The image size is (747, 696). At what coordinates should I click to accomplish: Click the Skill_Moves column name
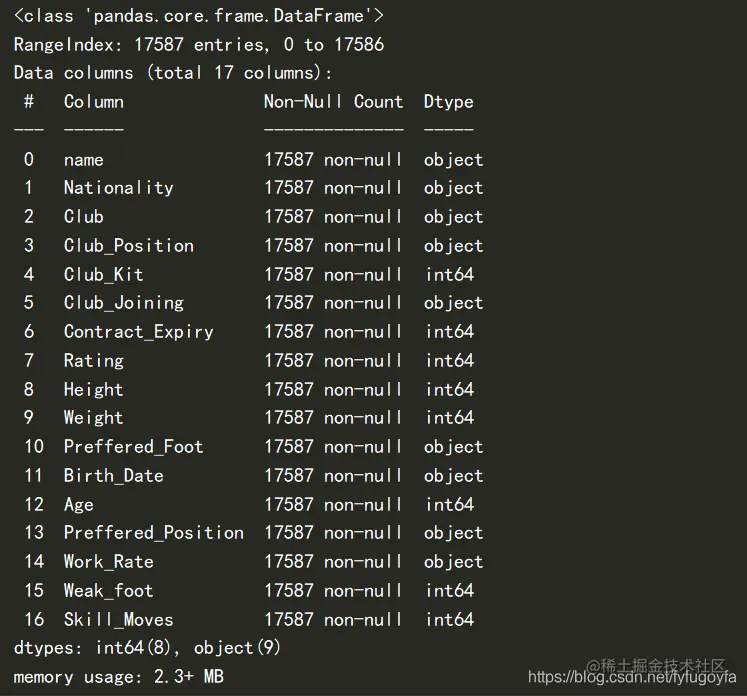coord(119,619)
